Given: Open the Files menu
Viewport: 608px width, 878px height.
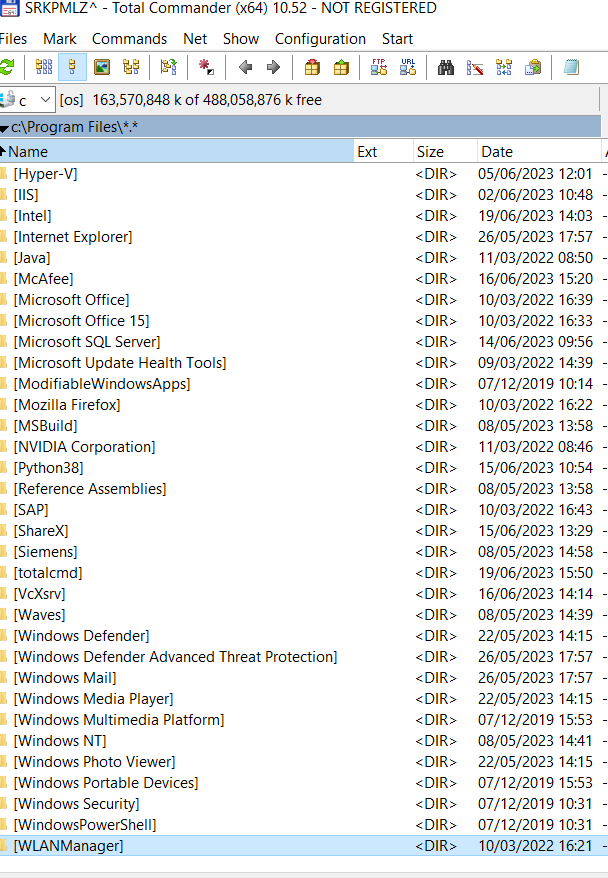Looking at the screenshot, I should 13,39.
